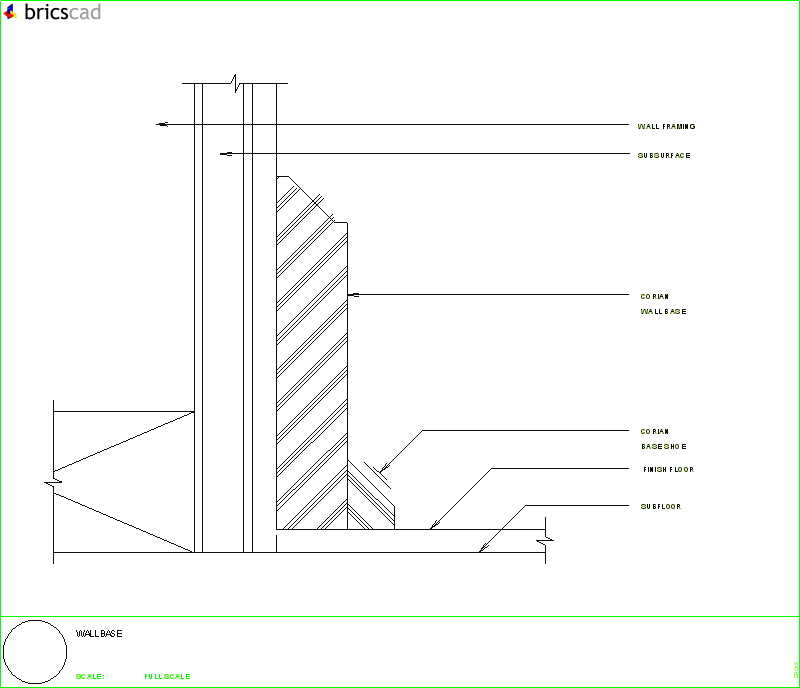Select the SUBSURFACE annotation text

pos(662,155)
